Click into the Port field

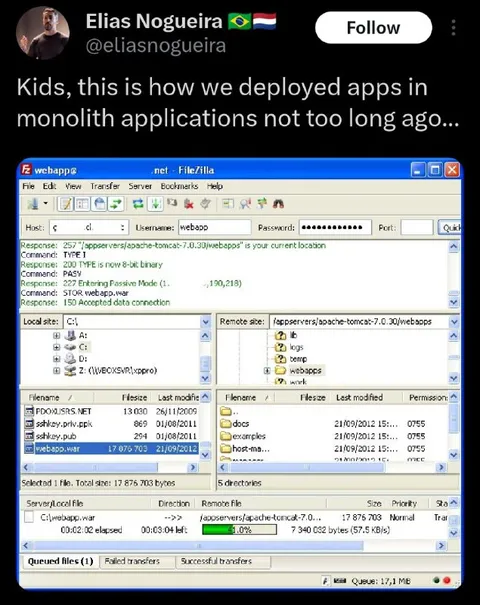(x=417, y=228)
